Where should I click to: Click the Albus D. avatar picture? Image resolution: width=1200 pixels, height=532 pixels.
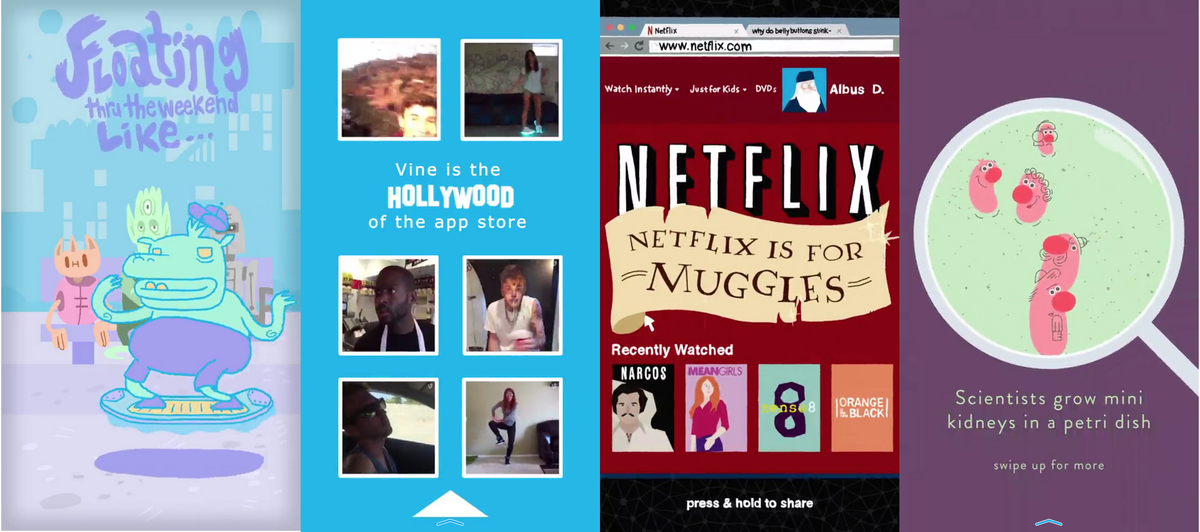(x=803, y=90)
